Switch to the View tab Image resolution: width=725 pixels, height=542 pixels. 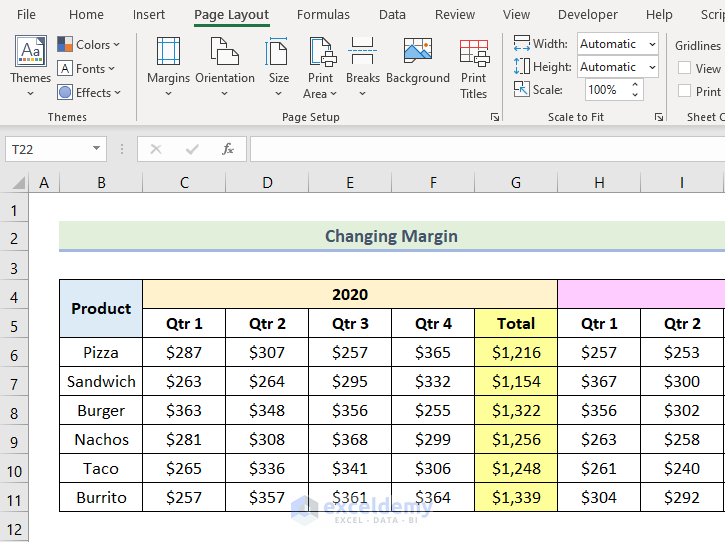pyautogui.click(x=516, y=15)
